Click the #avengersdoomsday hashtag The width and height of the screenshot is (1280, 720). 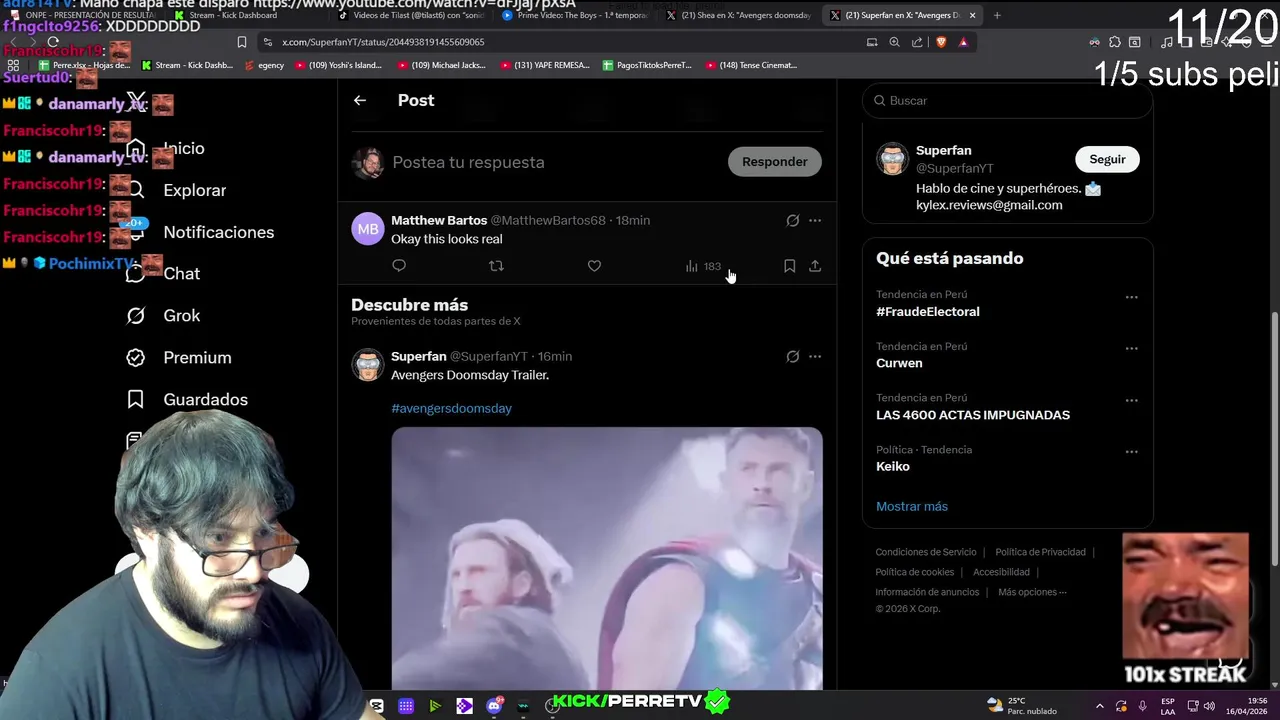pyautogui.click(x=451, y=408)
